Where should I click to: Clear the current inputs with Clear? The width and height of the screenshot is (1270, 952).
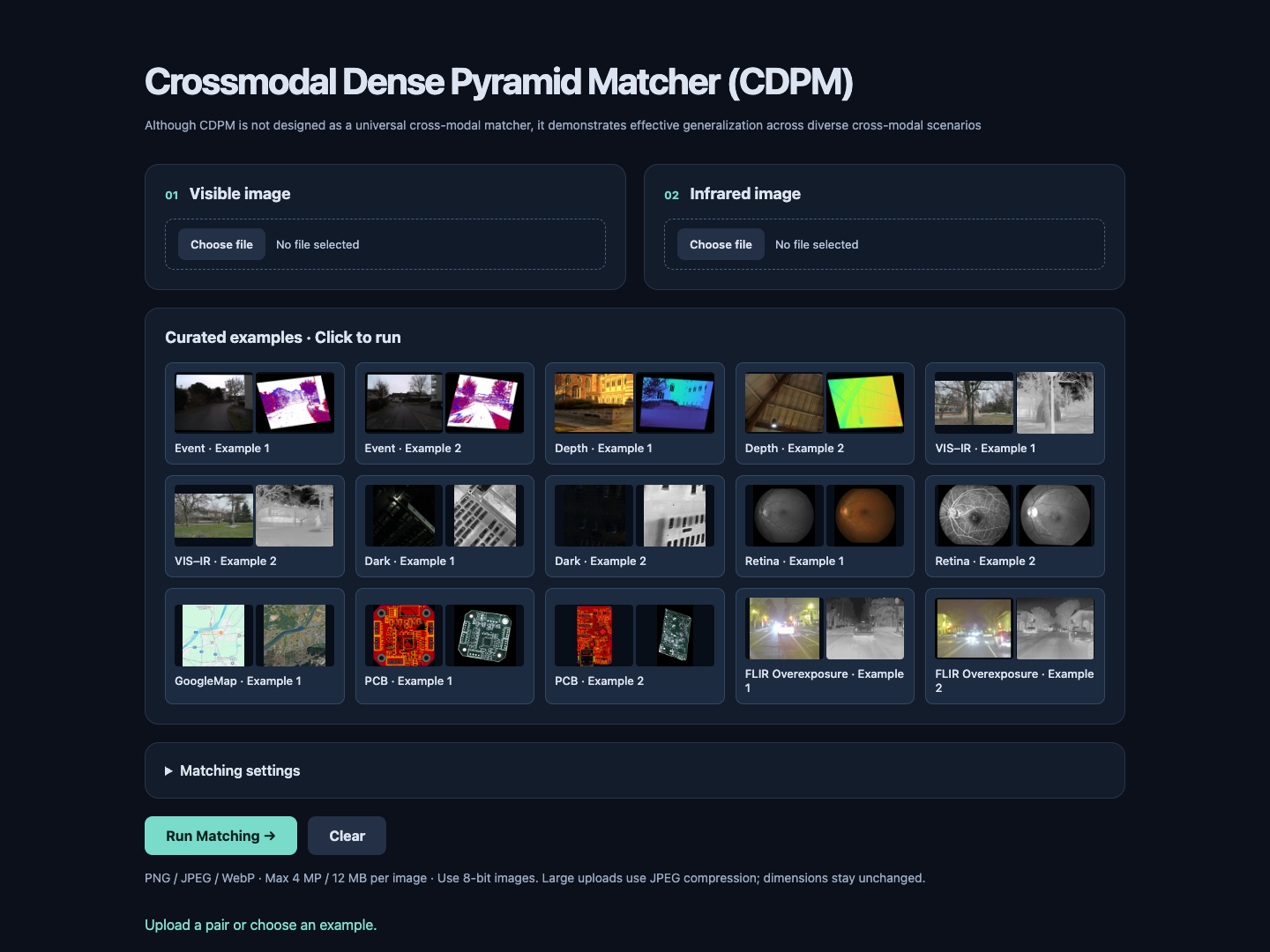click(x=347, y=836)
